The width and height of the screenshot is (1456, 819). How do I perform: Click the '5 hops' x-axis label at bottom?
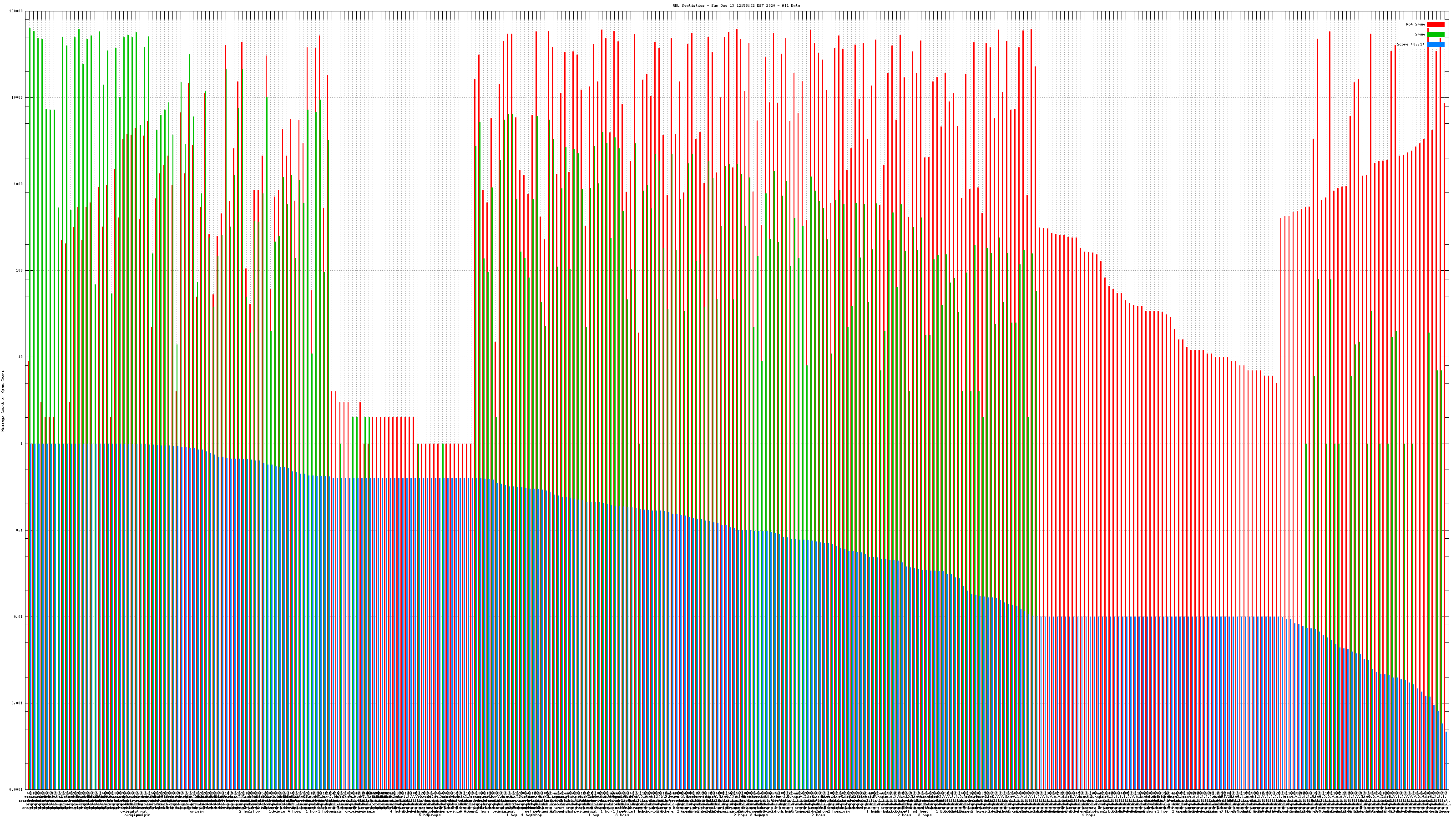[425, 815]
